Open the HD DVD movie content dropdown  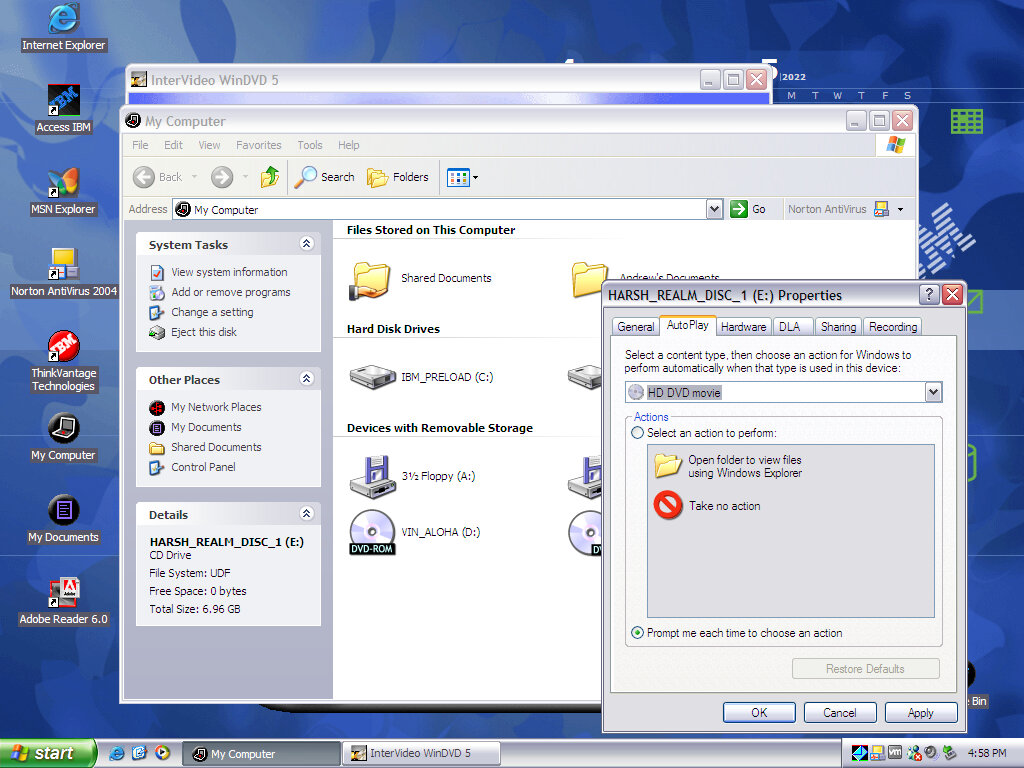pyautogui.click(x=933, y=393)
